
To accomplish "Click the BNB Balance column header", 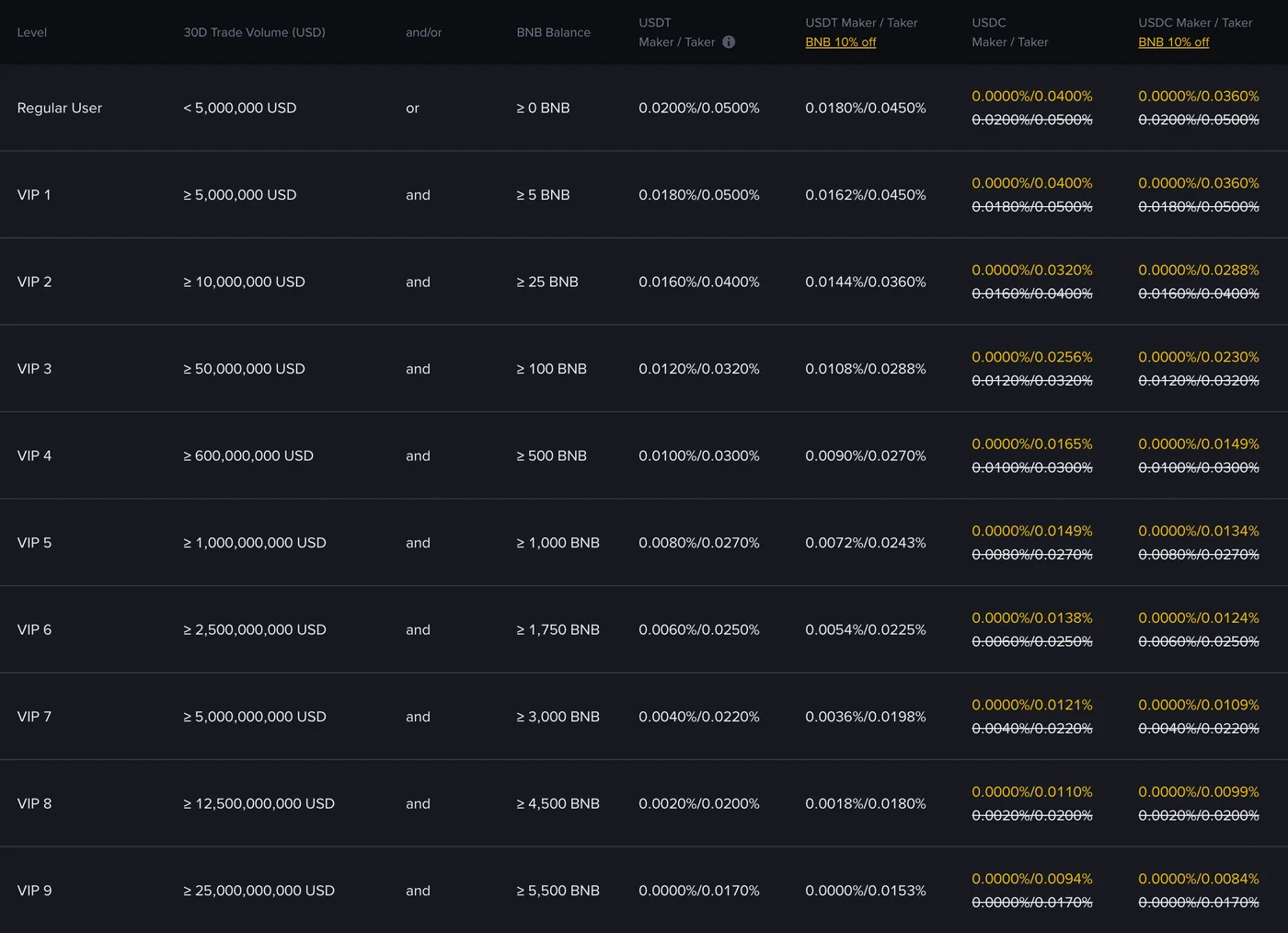I will [x=554, y=32].
